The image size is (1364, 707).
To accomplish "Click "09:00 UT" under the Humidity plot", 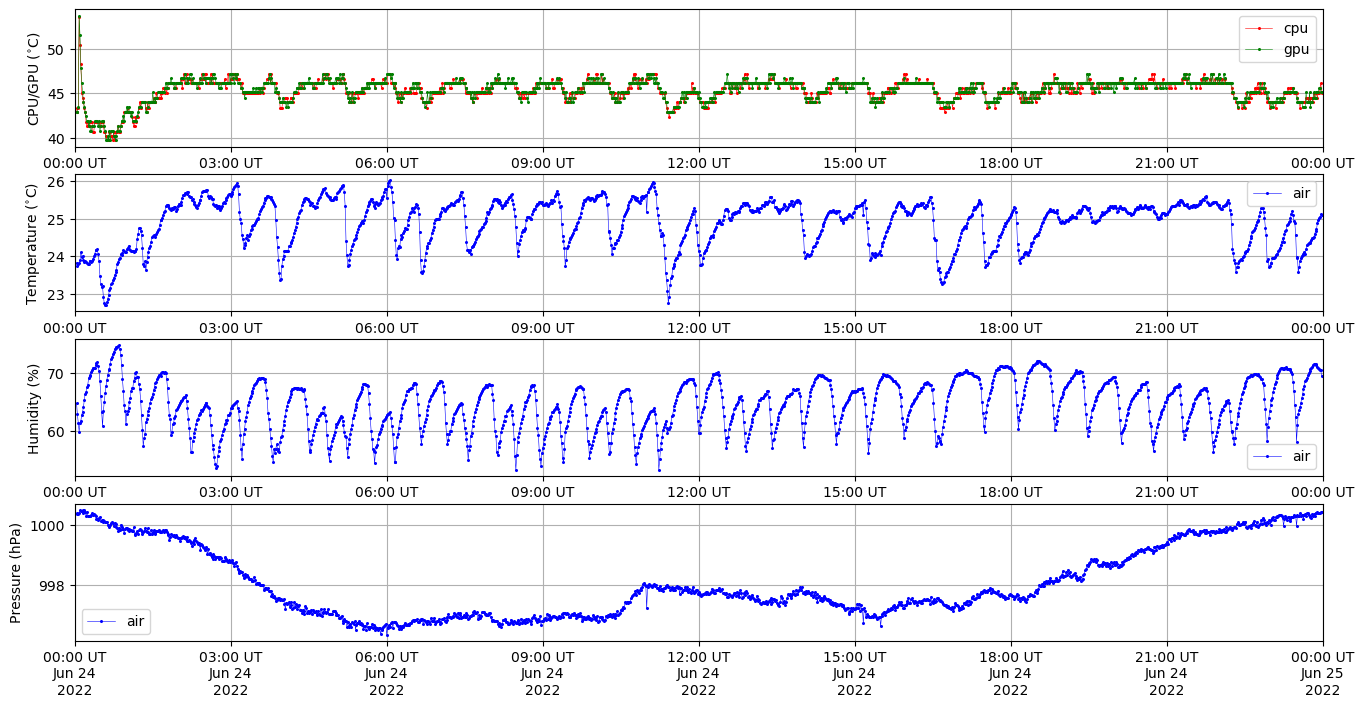I will 543,492.
